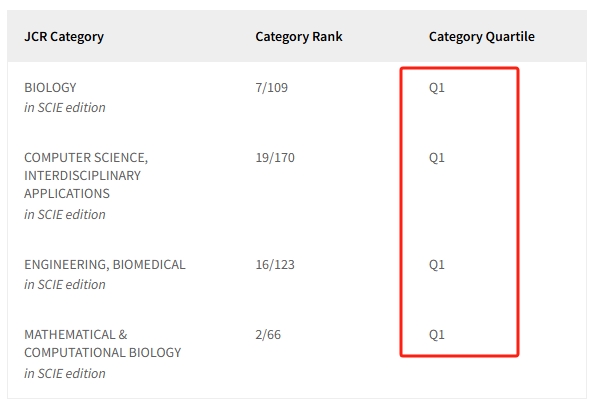Click the 16/123 rank value
Viewport: 596px width, 405px height.
point(275,264)
